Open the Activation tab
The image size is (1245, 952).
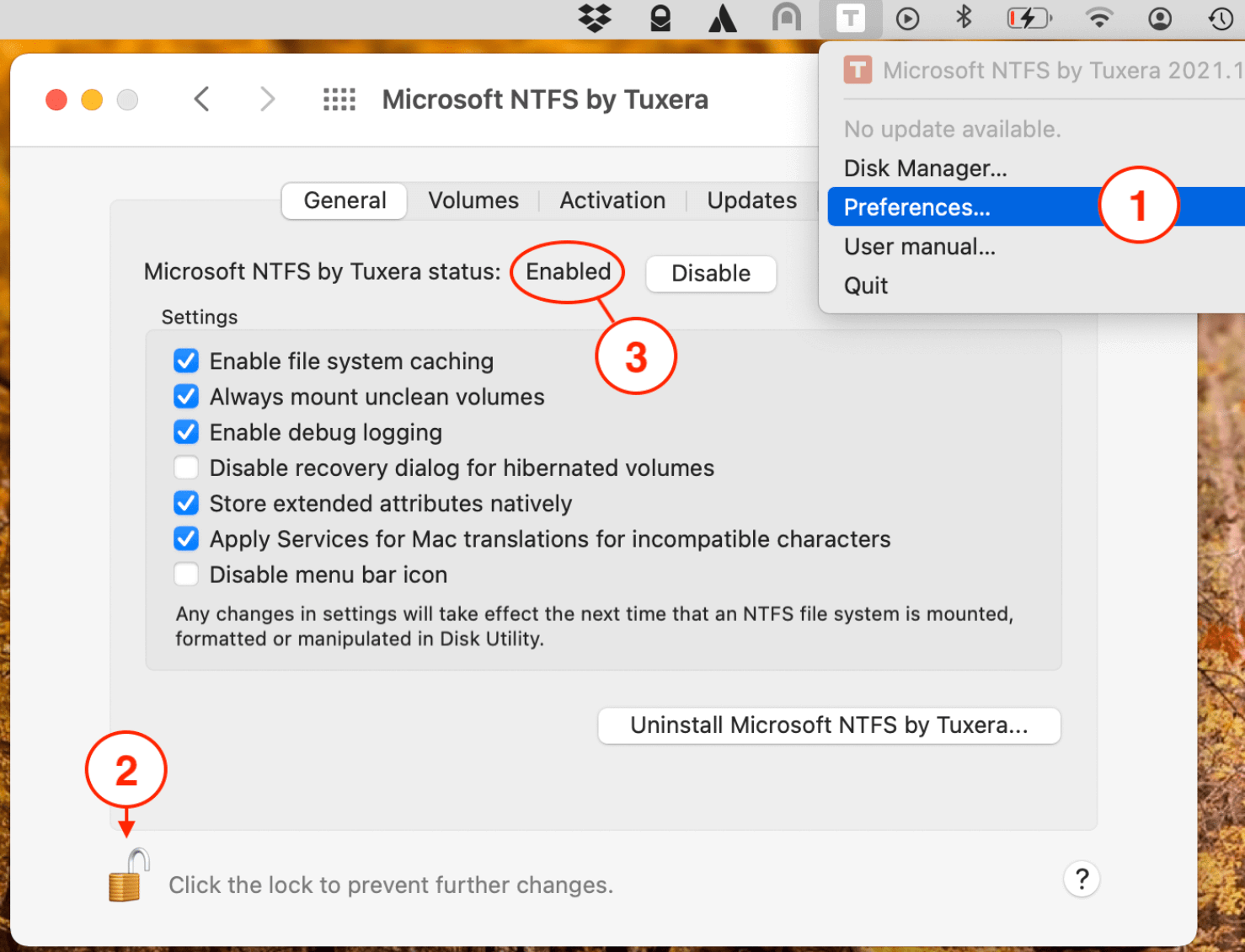click(x=612, y=201)
